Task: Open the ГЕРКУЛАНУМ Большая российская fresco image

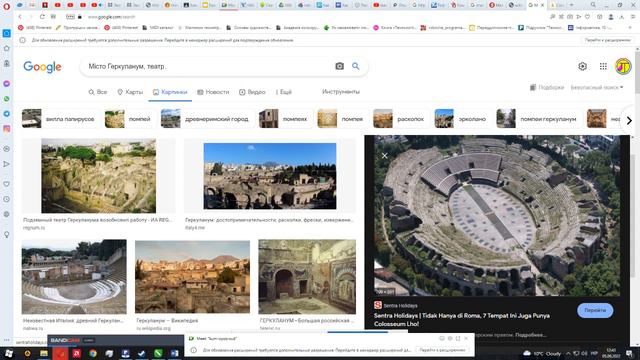Action: tap(307, 276)
